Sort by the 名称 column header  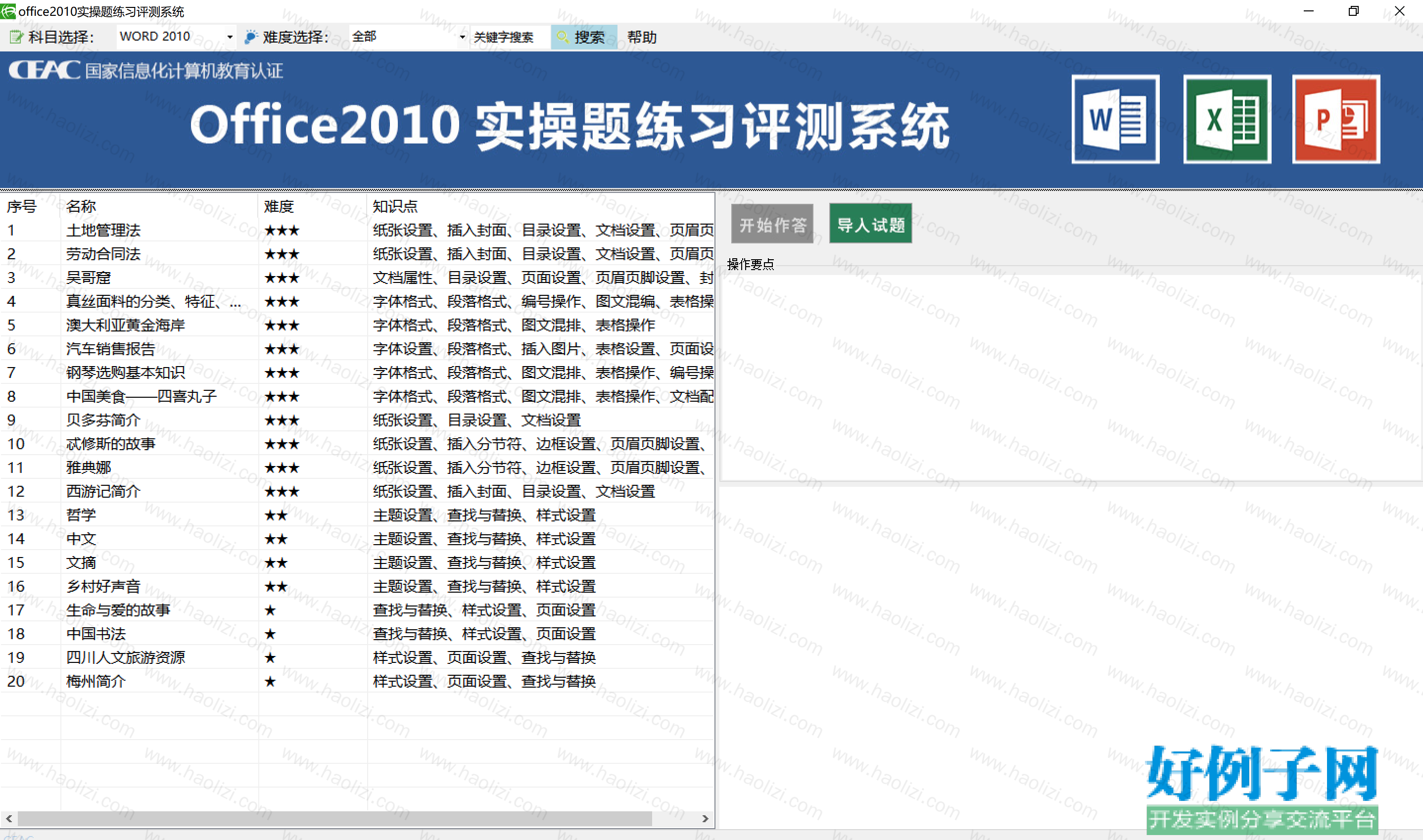(159, 207)
